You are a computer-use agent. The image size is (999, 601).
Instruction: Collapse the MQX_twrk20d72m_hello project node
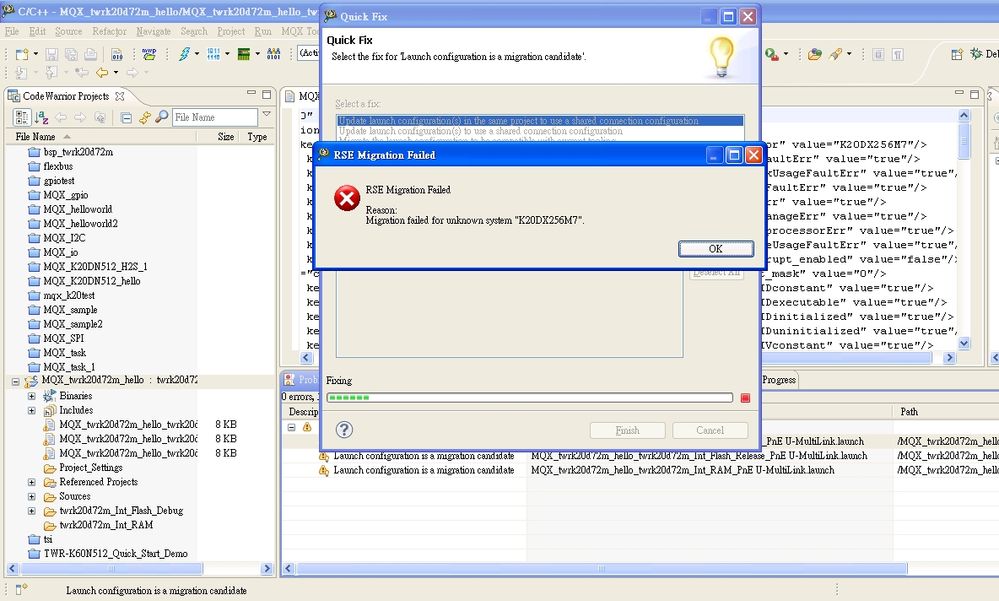point(15,381)
